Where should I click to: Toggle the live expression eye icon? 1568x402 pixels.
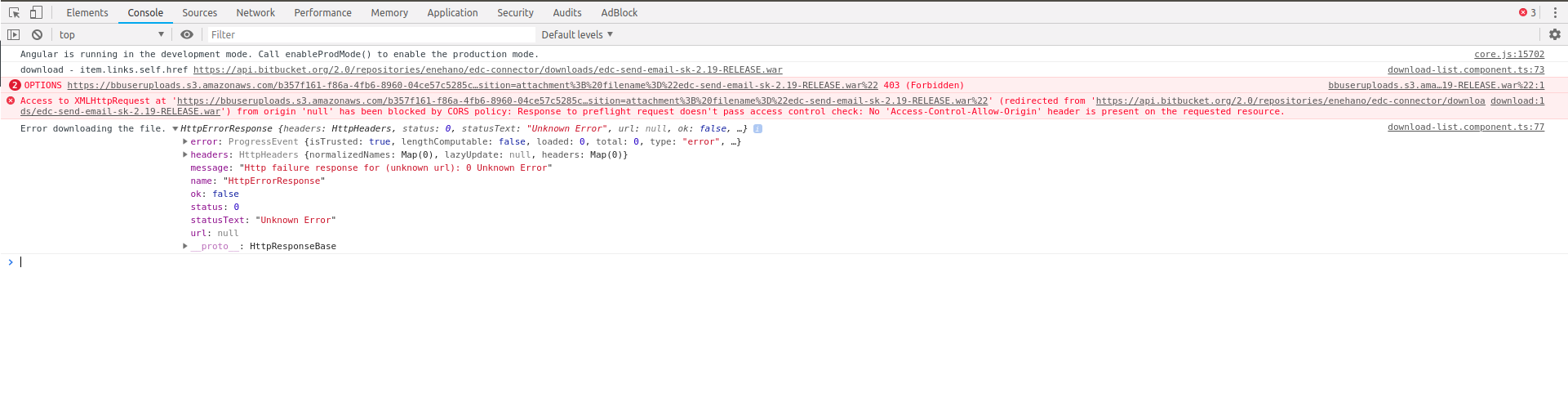click(187, 34)
